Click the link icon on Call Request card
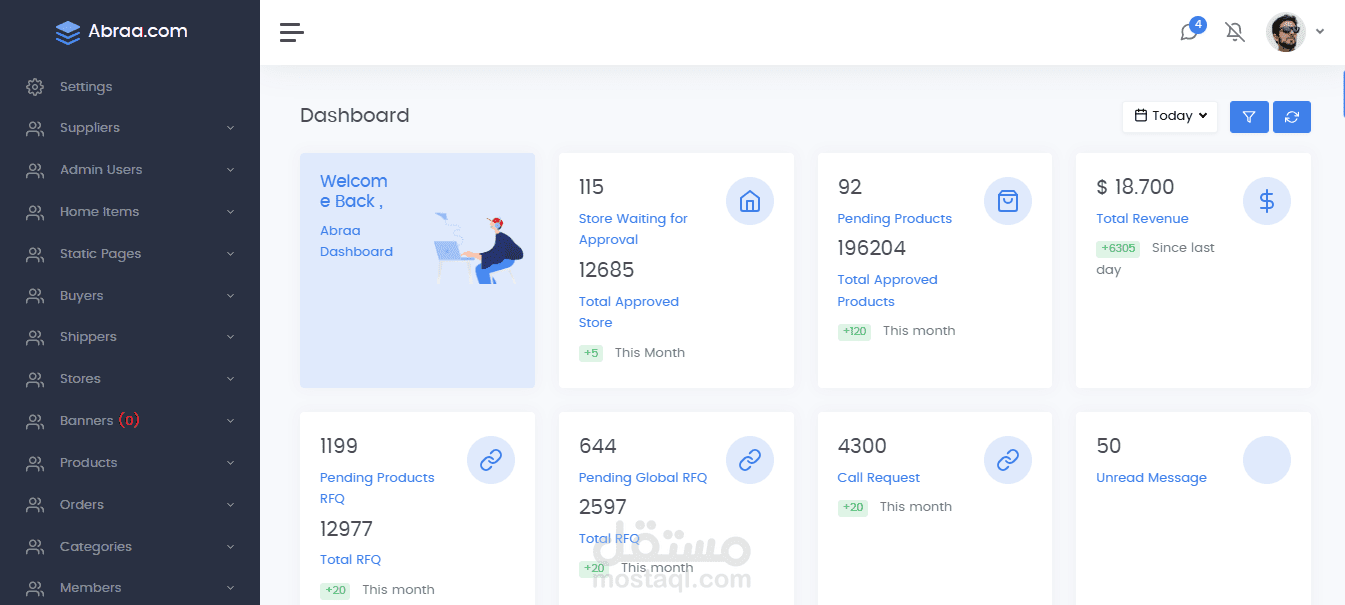This screenshot has height=605, width=1345. point(1008,460)
